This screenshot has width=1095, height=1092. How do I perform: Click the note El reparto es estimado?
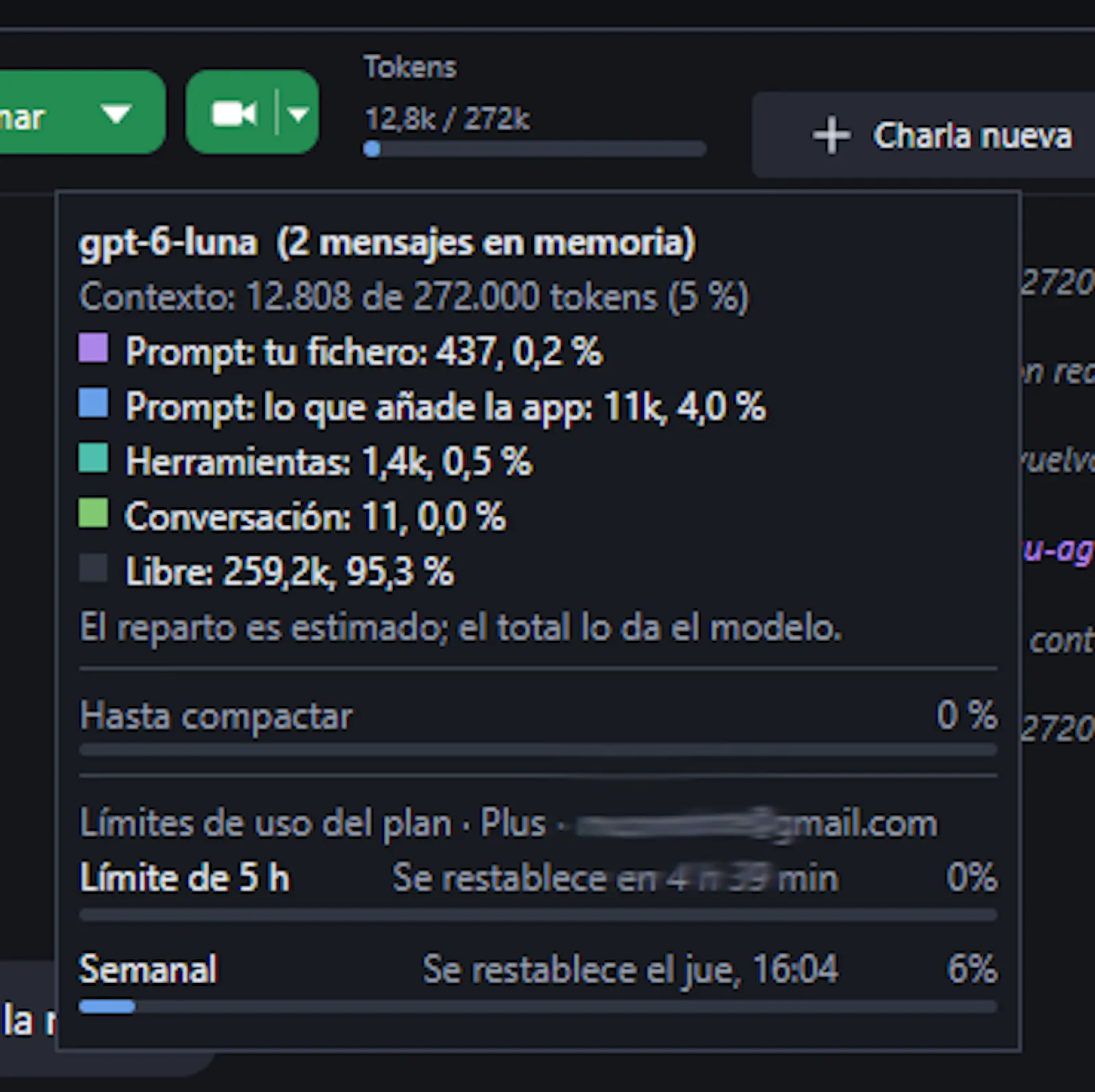[x=461, y=627]
